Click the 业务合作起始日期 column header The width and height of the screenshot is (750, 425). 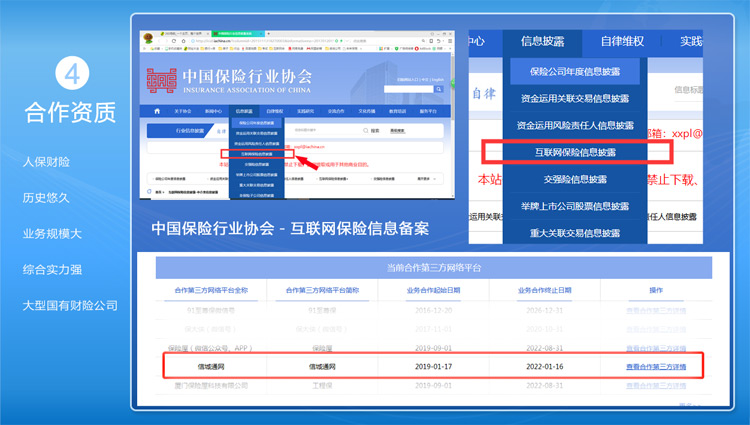tap(433, 290)
